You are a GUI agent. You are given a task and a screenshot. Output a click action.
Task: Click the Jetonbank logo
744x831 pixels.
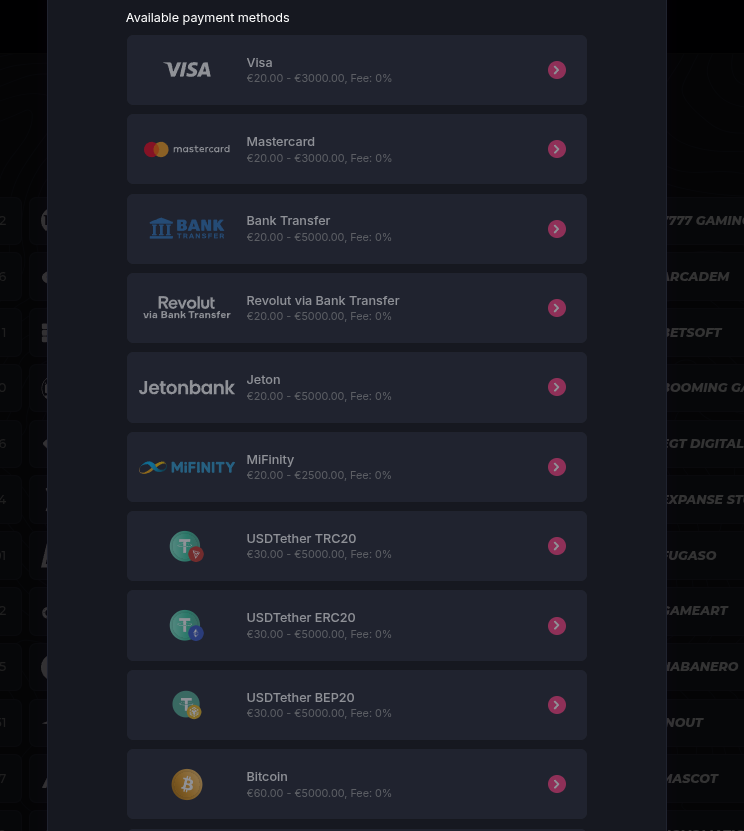187,387
